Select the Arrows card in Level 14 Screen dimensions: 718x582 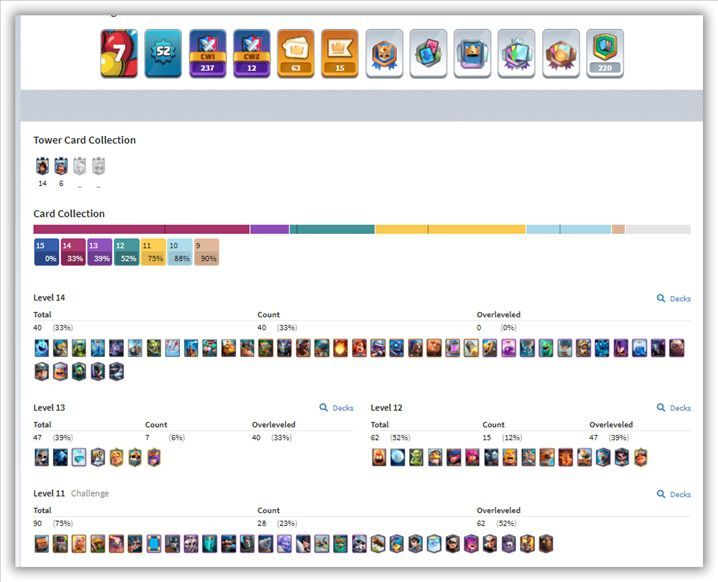[x=173, y=348]
